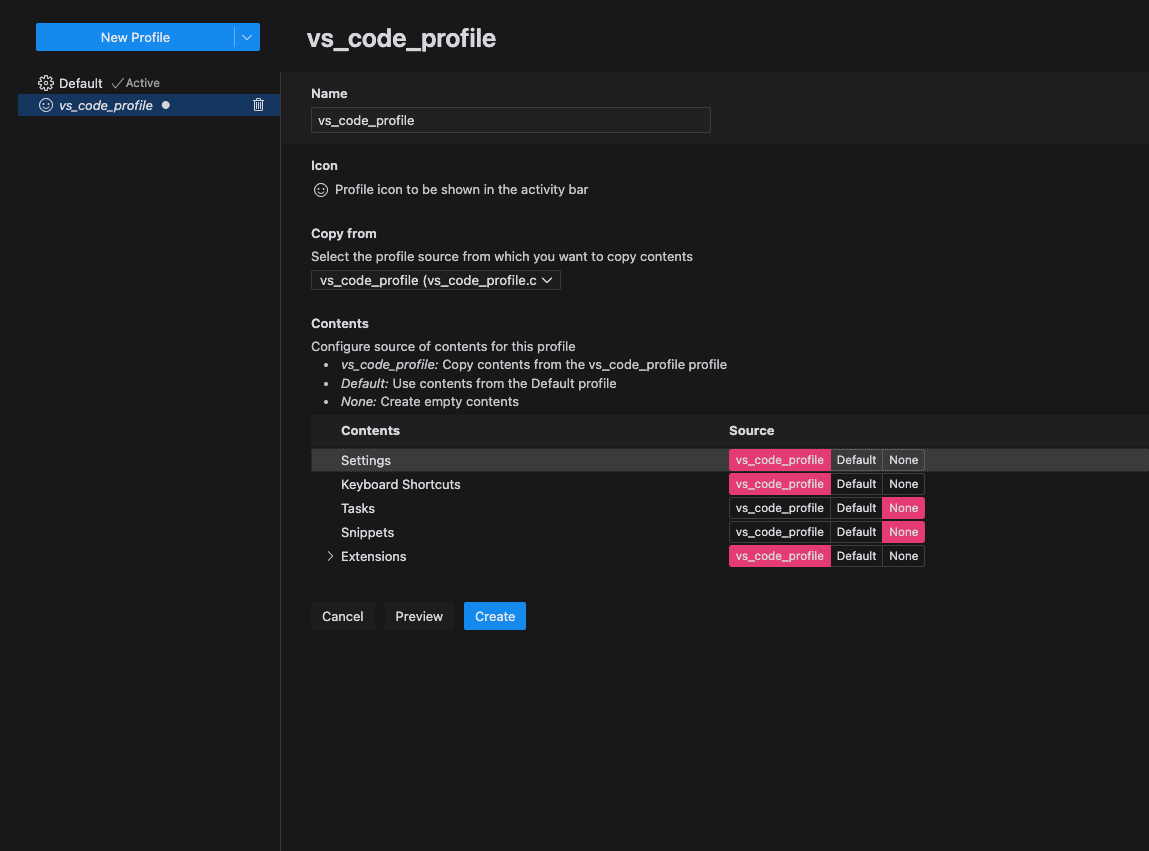Click the Cancel button

click(342, 616)
